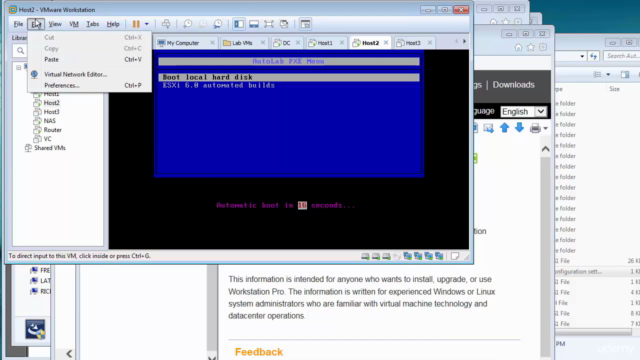Open the Help menu

113,24
